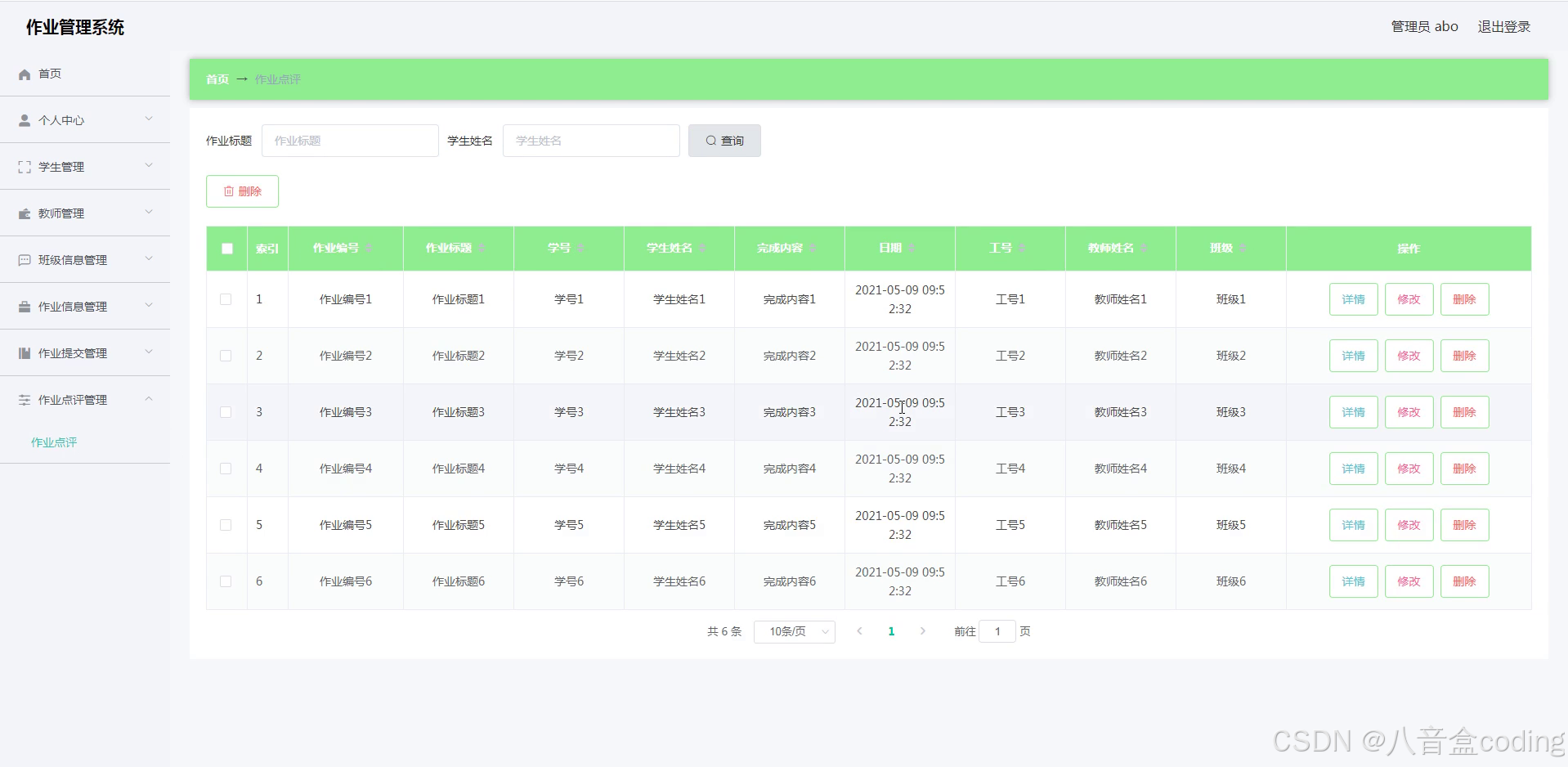Click the sort icon in 工号 header
The width and height of the screenshot is (1568, 767).
1021,248
